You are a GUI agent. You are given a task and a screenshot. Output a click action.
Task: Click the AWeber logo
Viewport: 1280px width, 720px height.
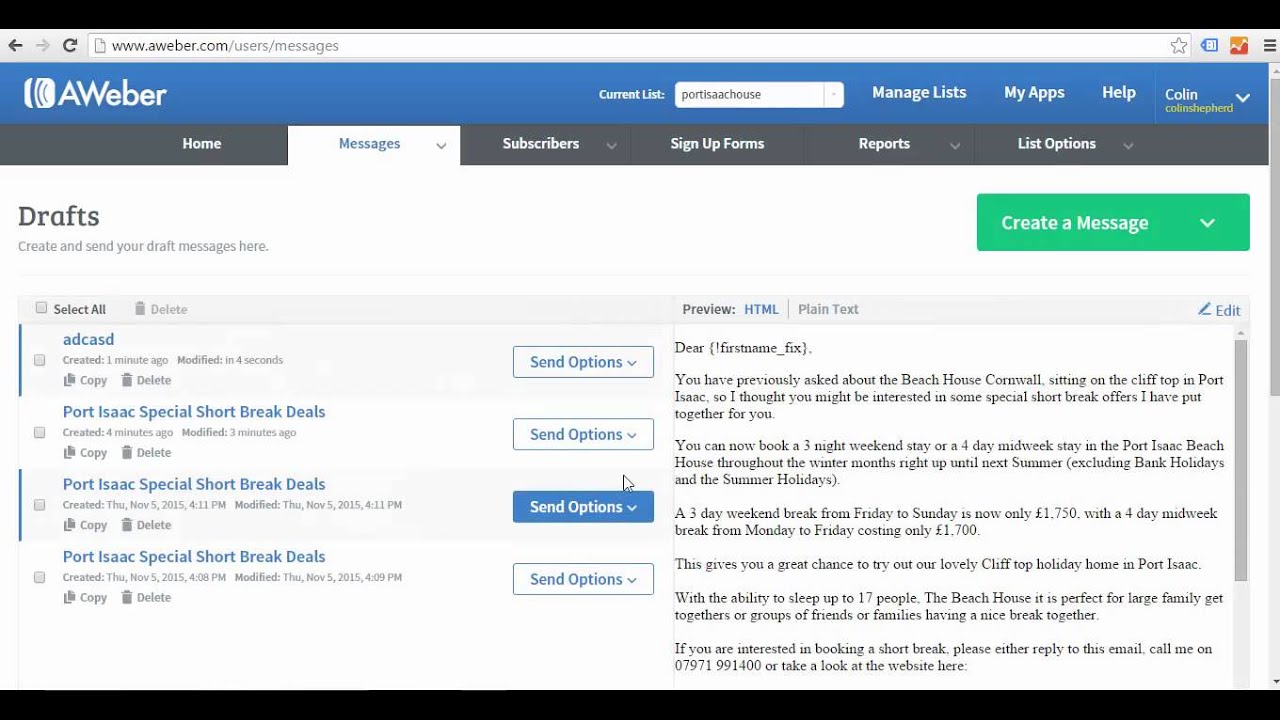[96, 93]
